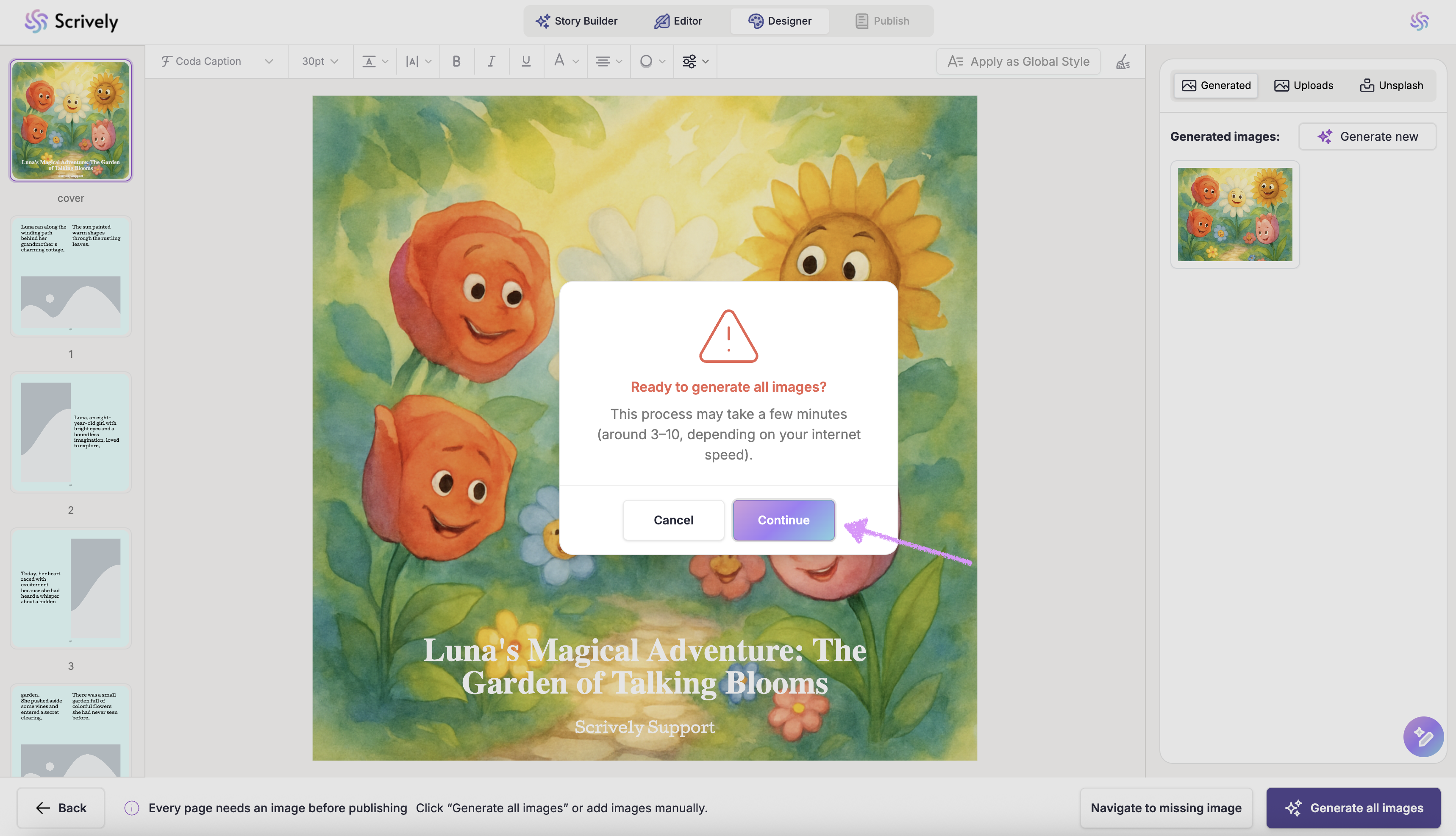The image size is (1456, 836).
Task: Click the info icon beside publishing notice
Action: tap(131, 808)
